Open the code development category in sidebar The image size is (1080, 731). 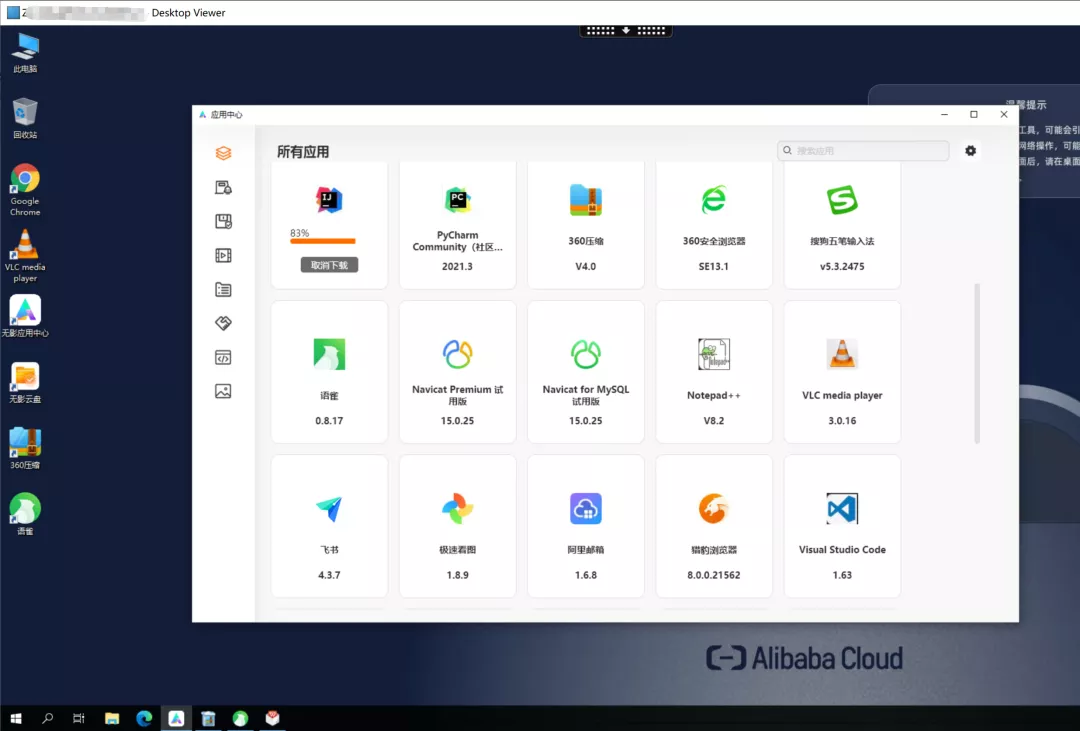pos(223,358)
